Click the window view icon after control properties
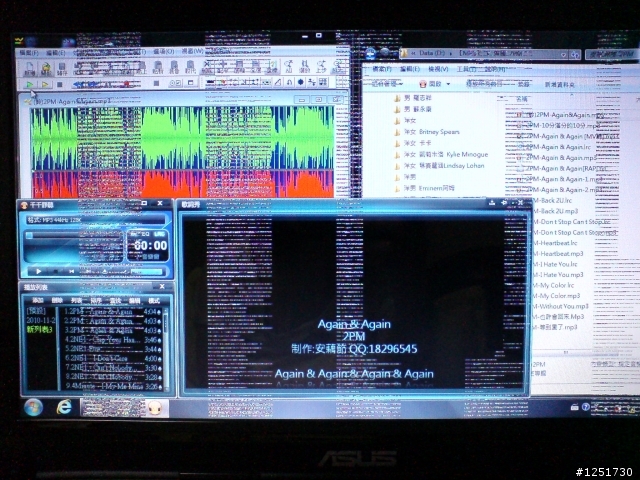Image resolution: width=640 pixels, height=480 pixels. 191,83
